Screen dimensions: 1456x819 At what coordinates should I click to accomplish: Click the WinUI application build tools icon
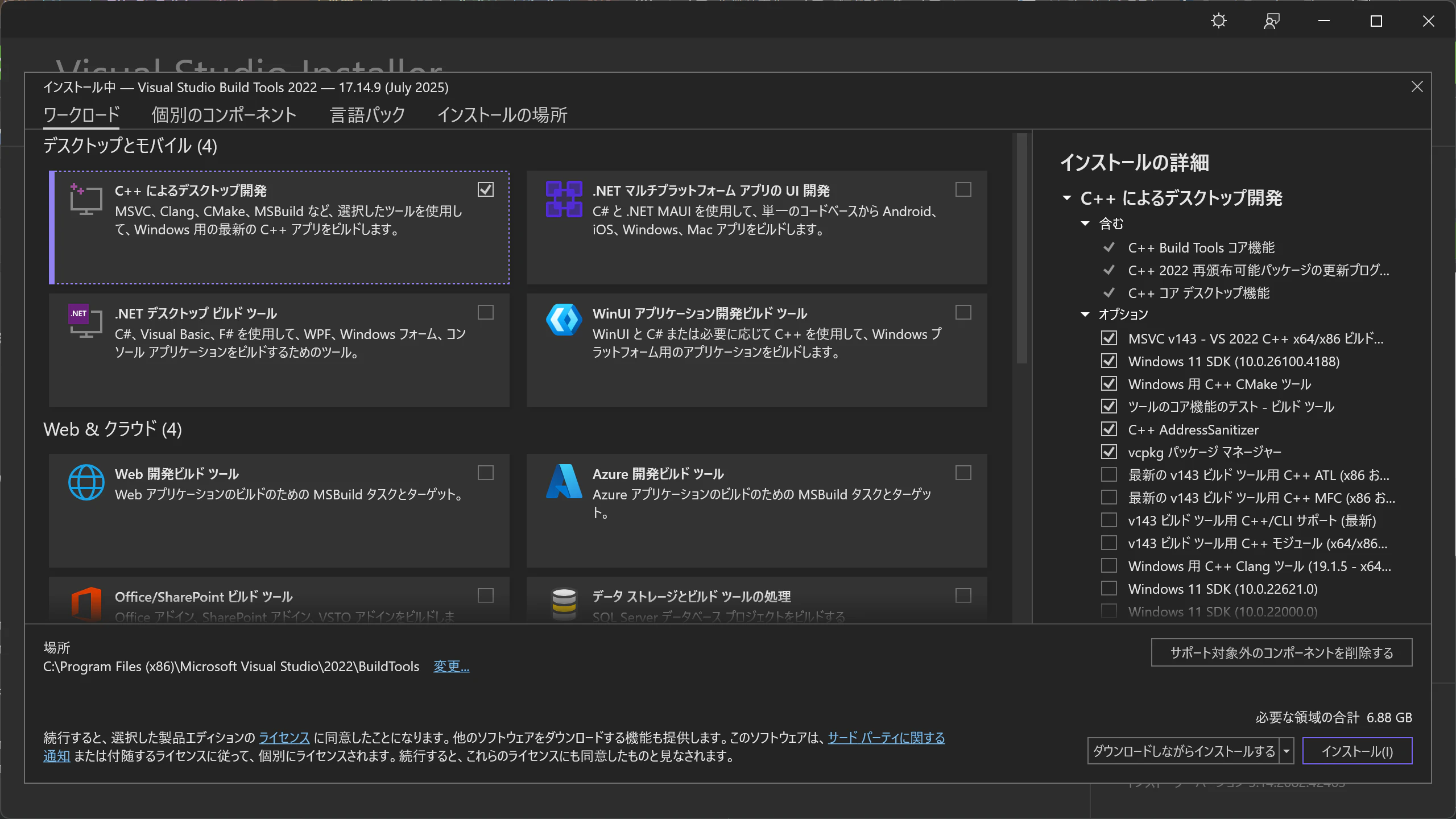564,320
